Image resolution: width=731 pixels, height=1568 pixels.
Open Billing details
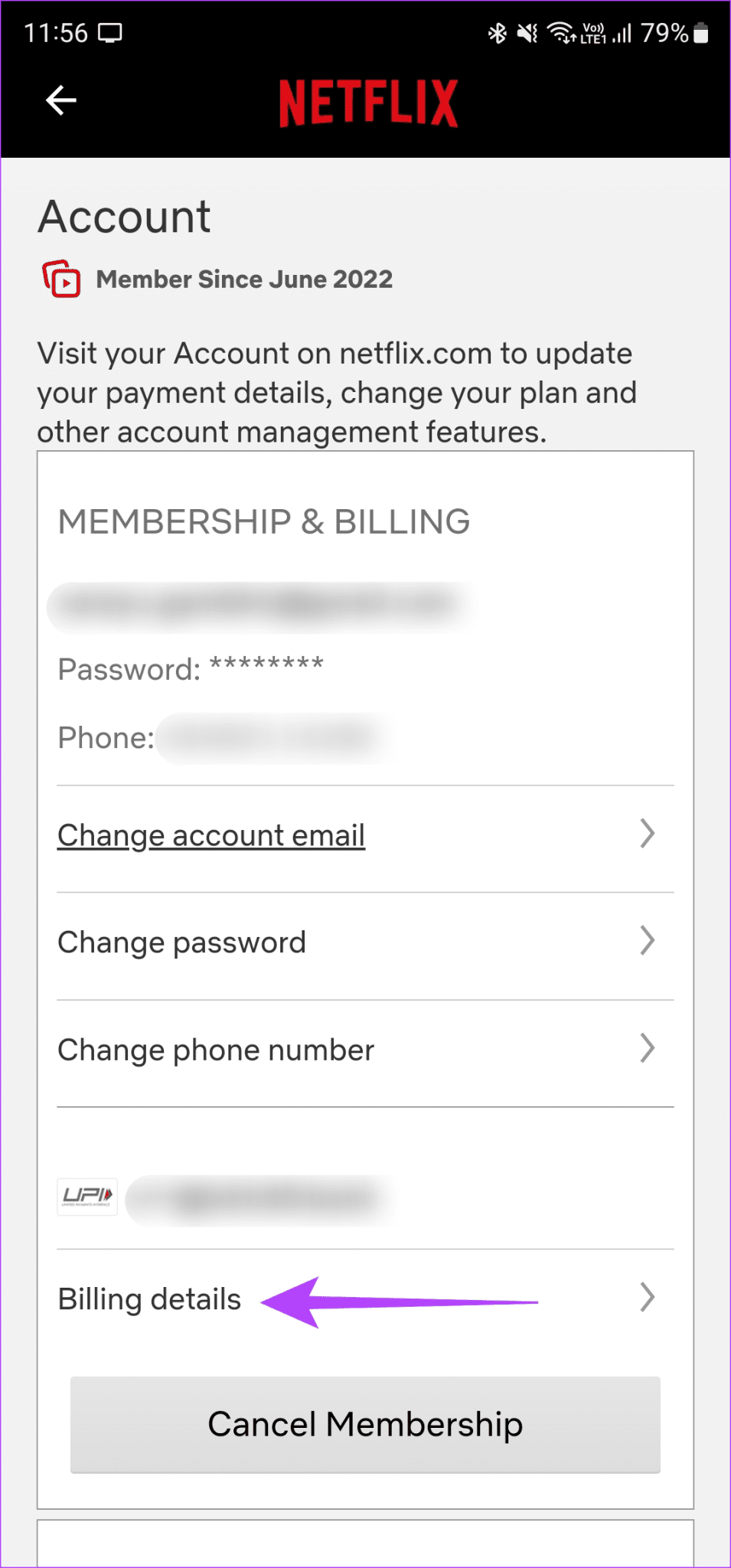pyautogui.click(x=150, y=1299)
